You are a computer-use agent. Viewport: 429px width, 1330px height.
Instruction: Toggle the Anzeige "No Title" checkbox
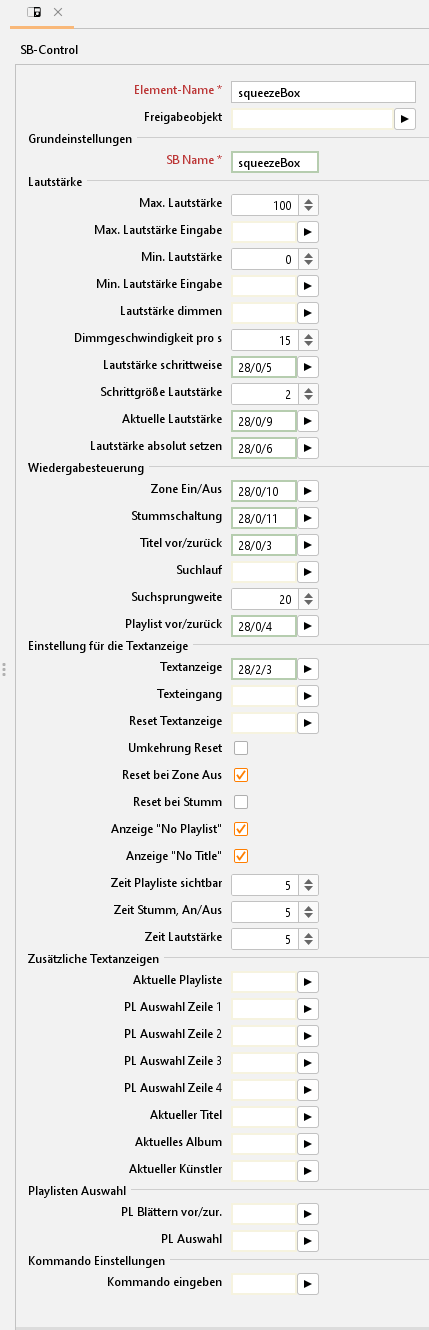click(x=240, y=856)
